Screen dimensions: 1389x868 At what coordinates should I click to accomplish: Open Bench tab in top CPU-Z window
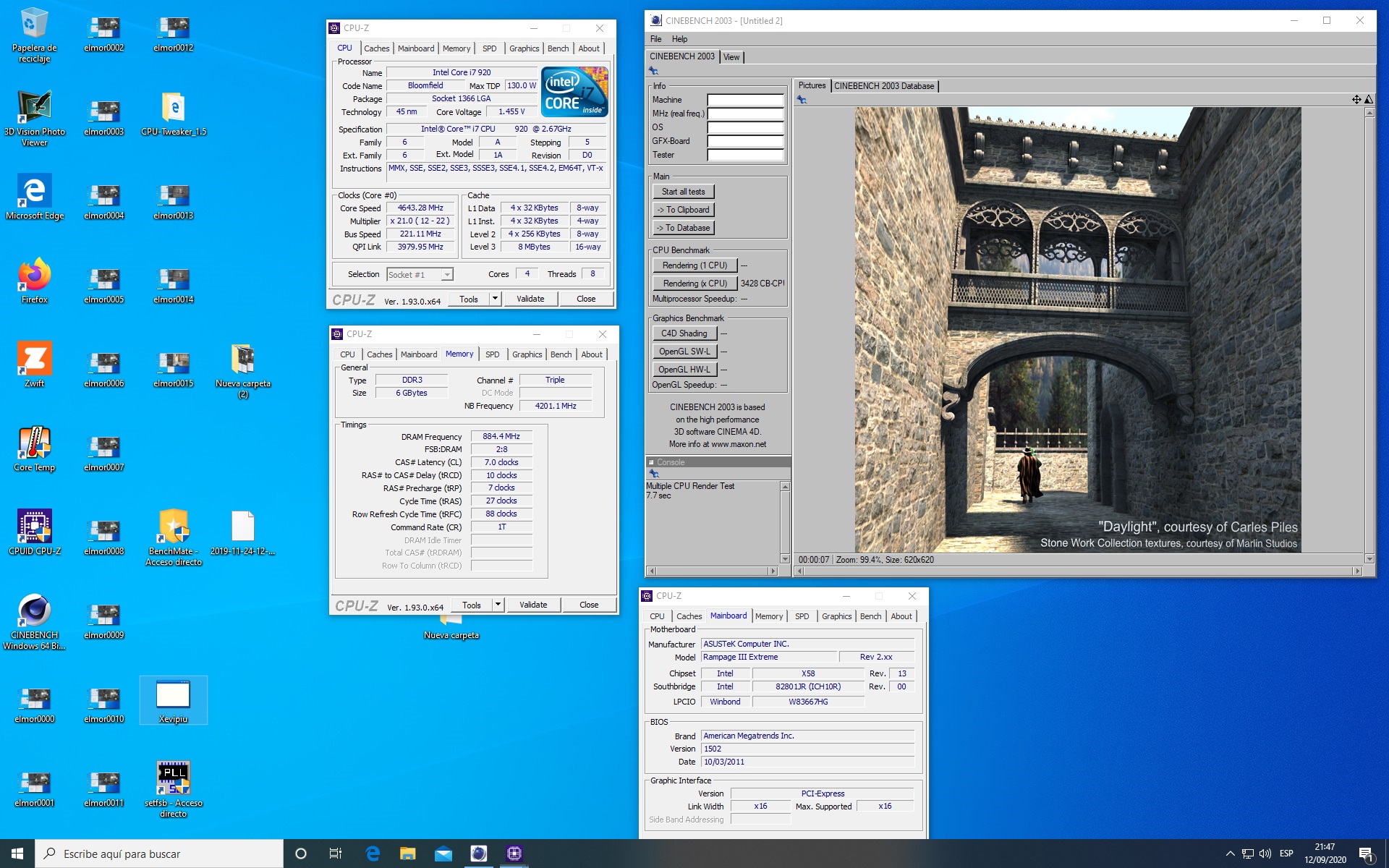click(x=558, y=48)
